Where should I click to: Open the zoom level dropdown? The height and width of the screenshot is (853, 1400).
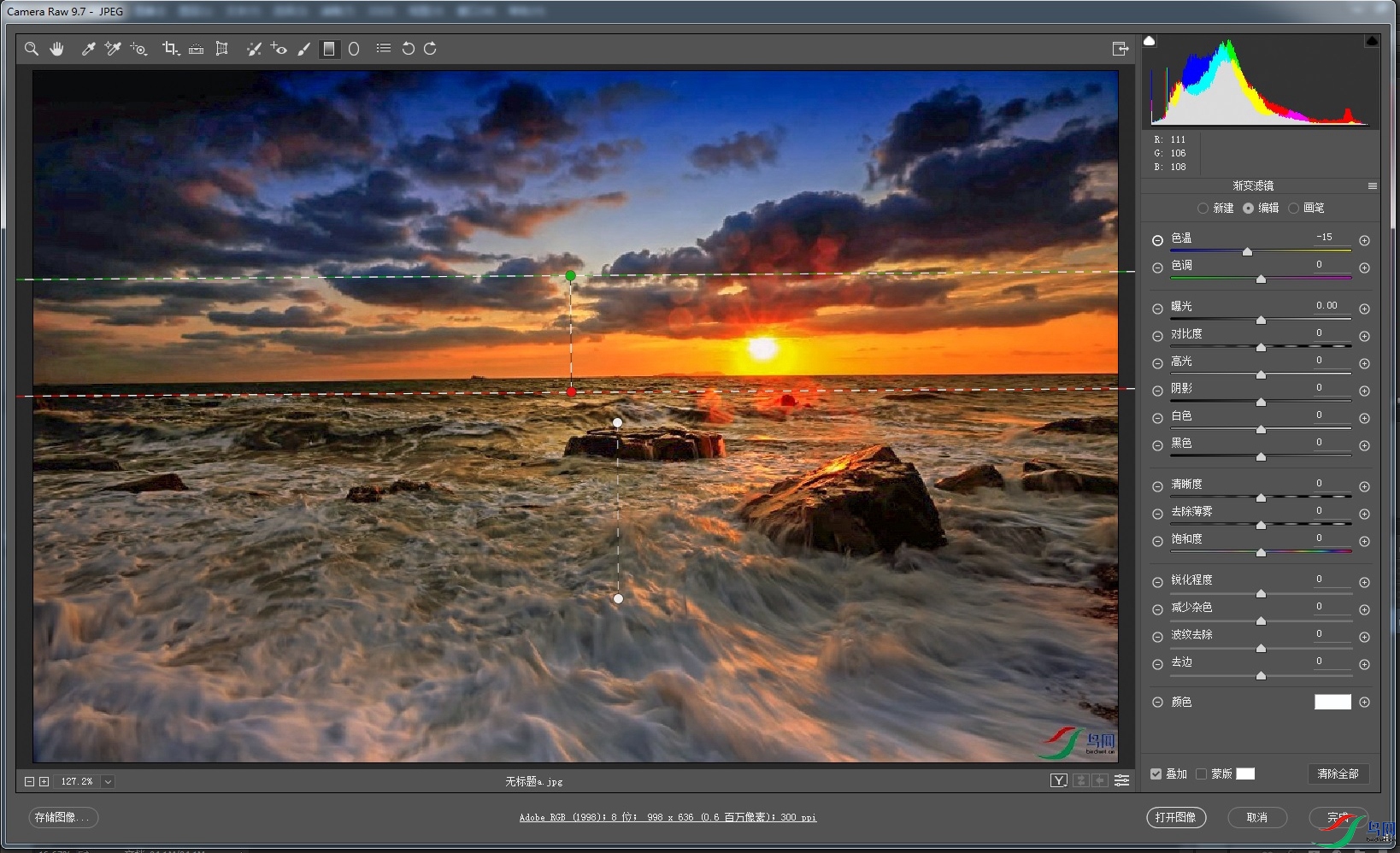[108, 781]
